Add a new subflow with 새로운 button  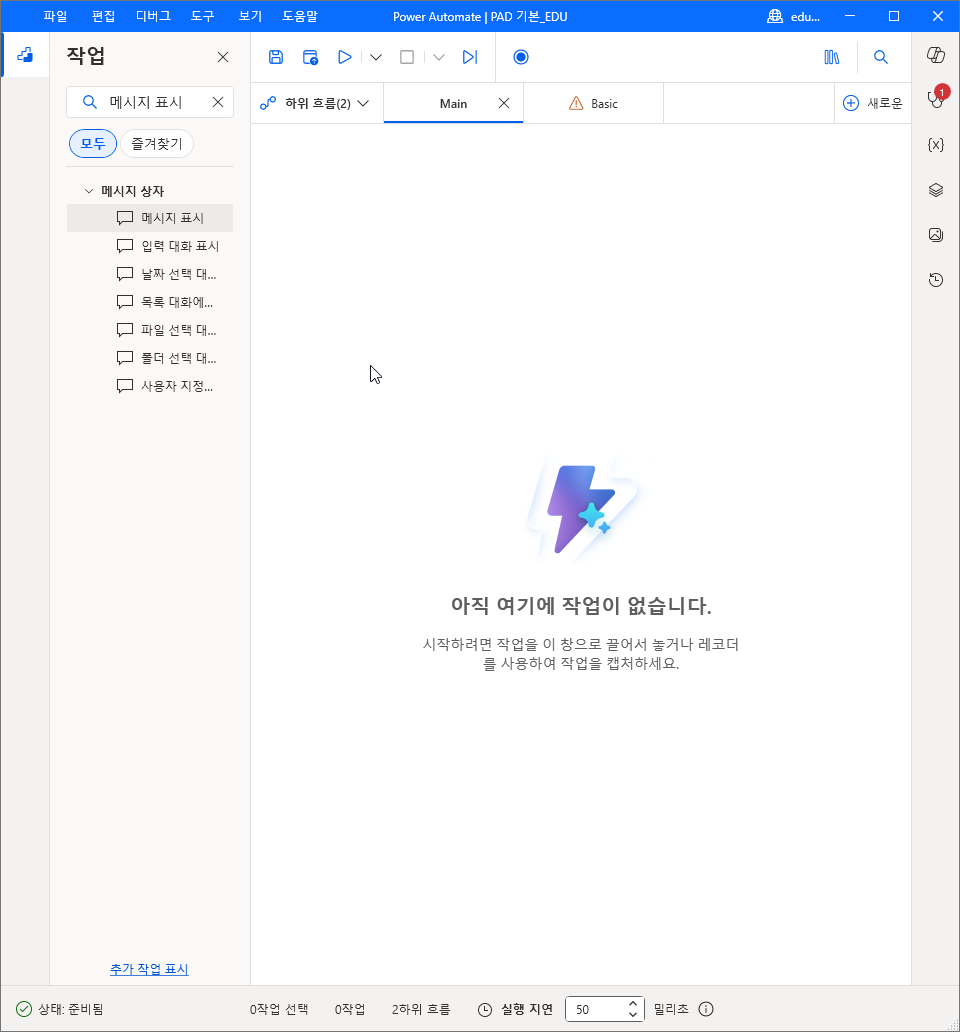point(873,103)
